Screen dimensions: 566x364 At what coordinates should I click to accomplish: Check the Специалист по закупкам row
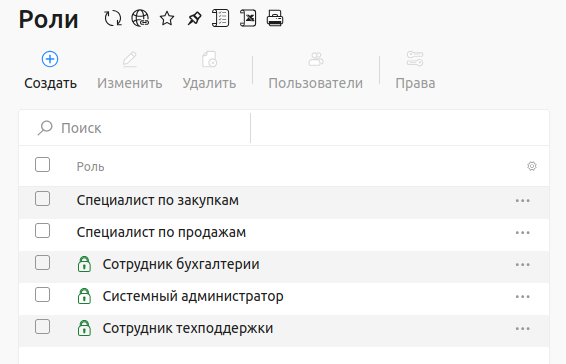tap(43, 199)
